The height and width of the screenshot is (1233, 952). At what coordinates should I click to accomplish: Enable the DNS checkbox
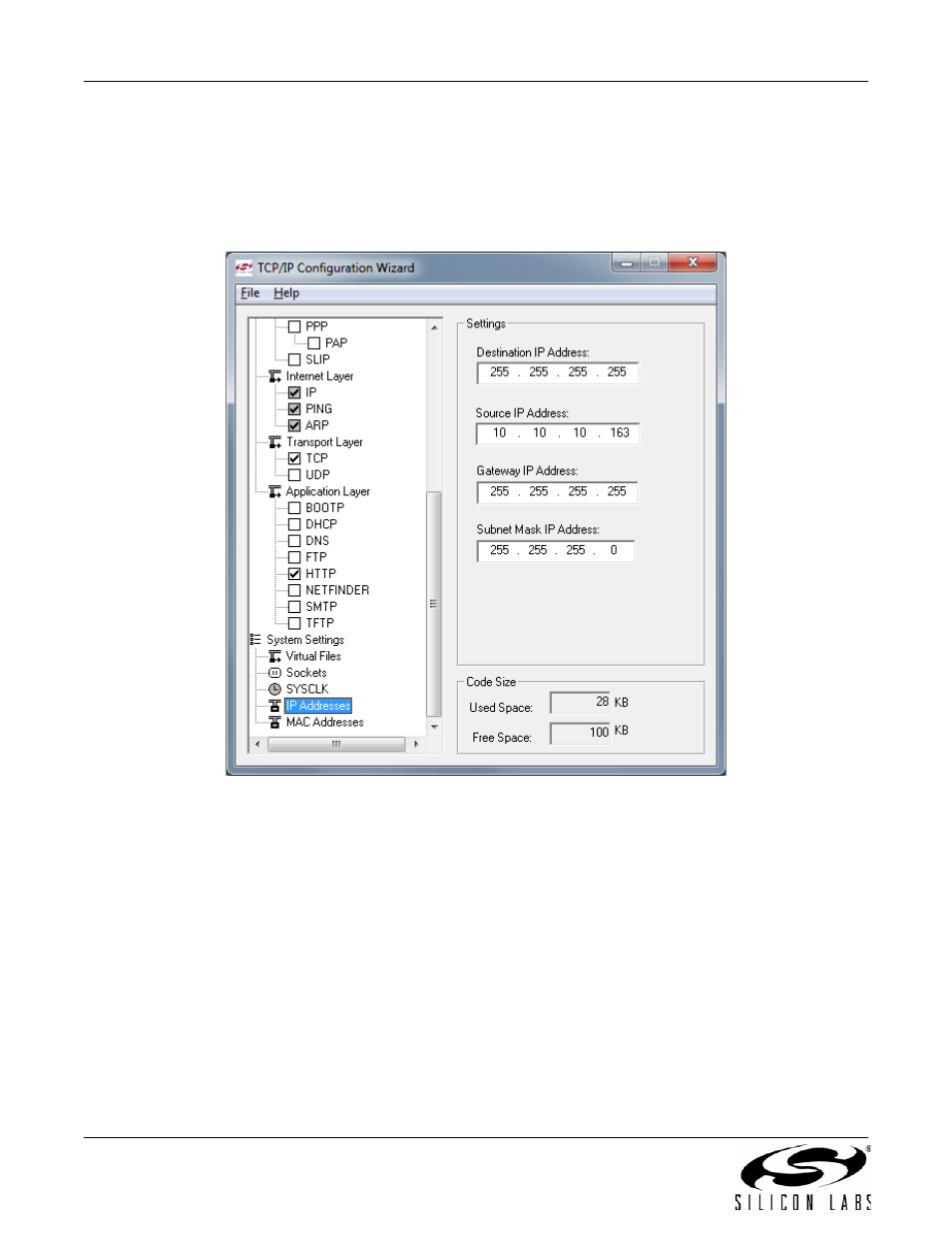294,541
